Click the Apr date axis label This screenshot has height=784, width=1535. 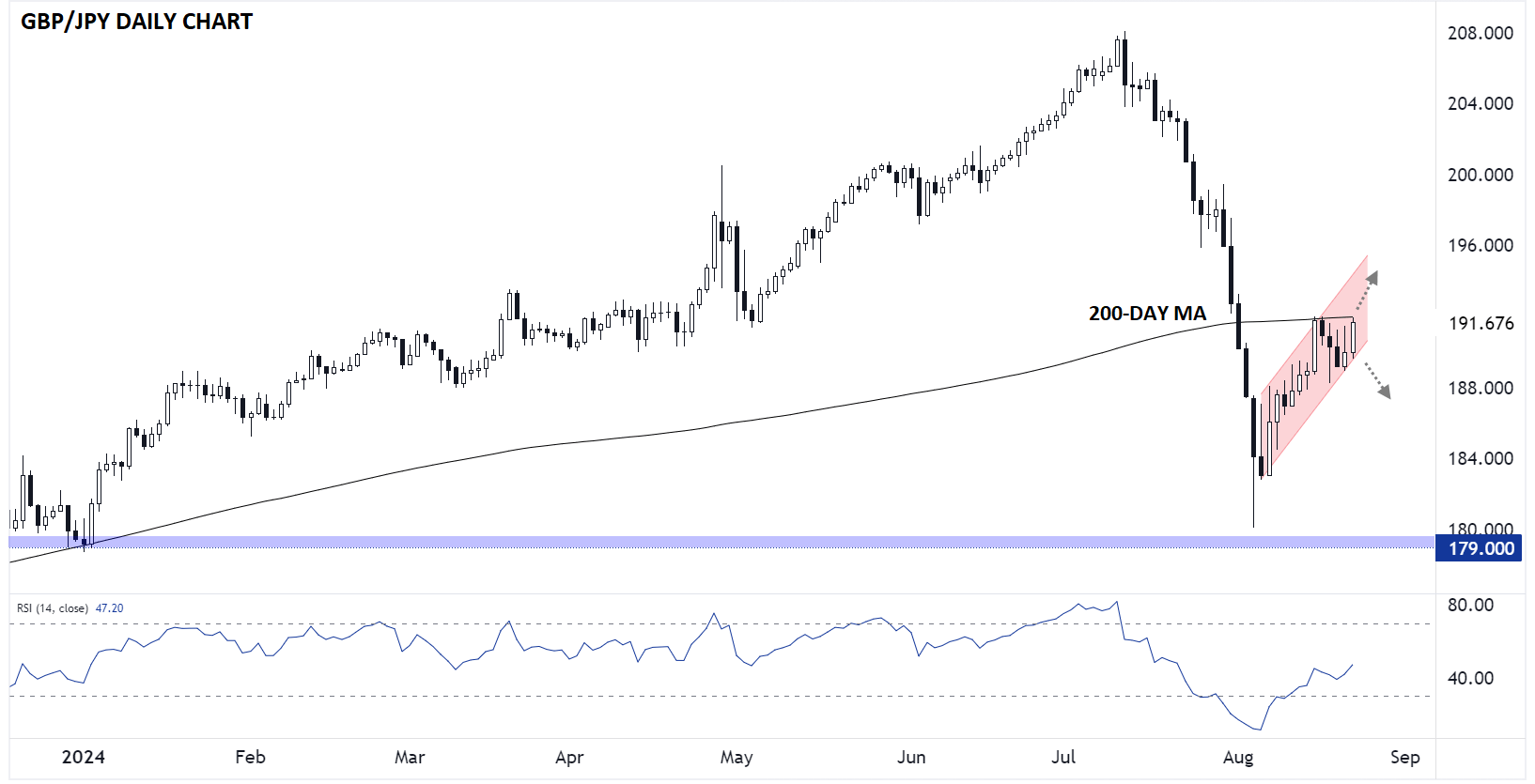(x=569, y=758)
